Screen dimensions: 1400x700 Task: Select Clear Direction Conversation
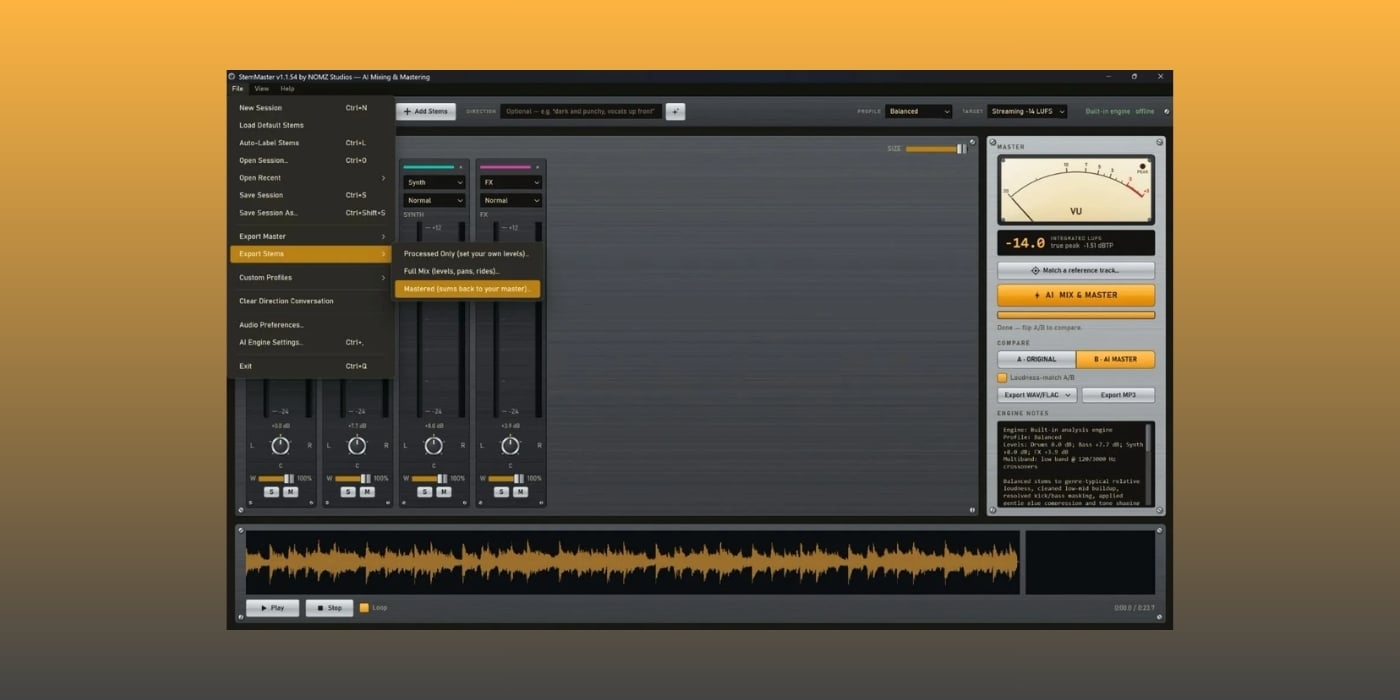tap(312, 301)
